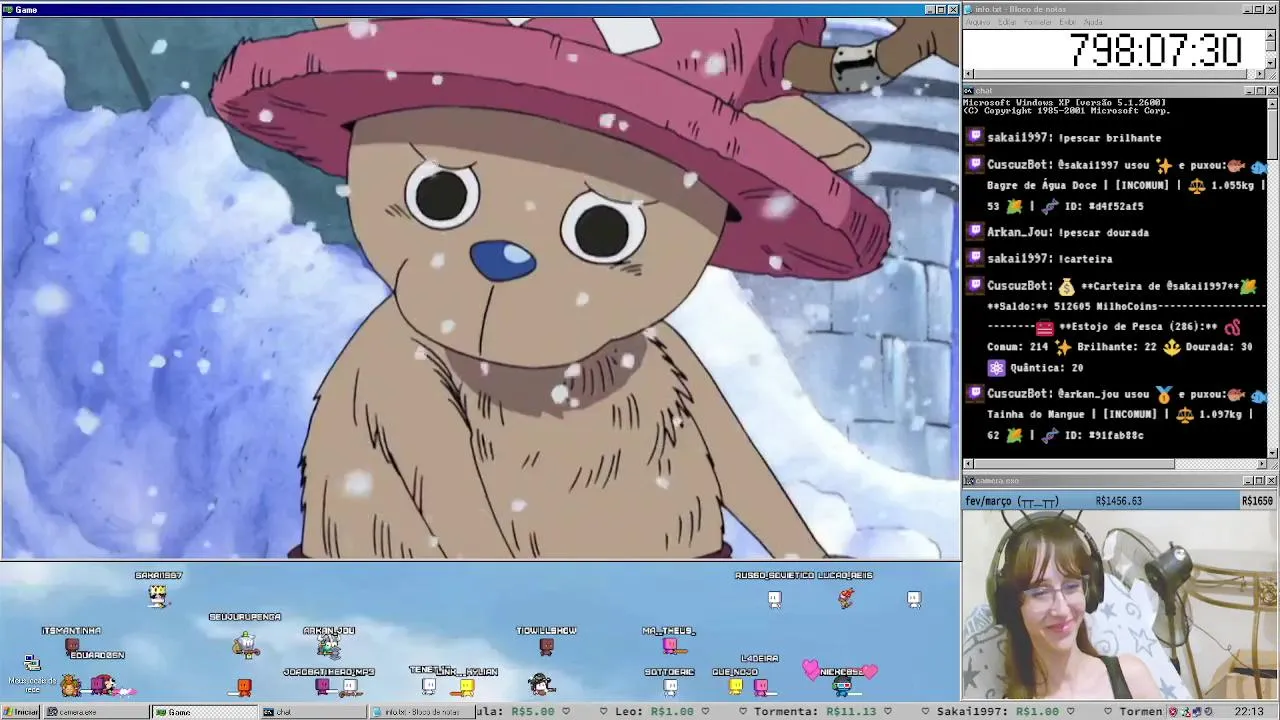Select the Game taskbar button
This screenshot has height=720, width=1280.
click(x=204, y=712)
